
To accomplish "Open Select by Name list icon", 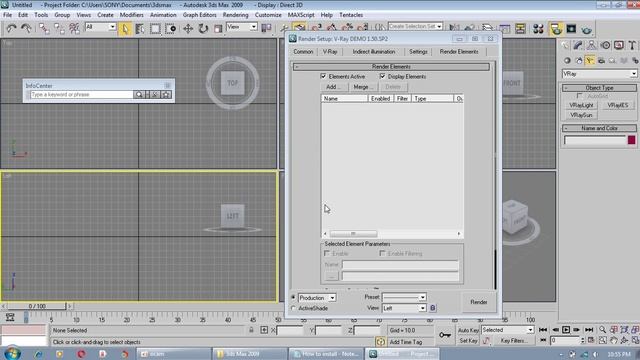I will click(140, 29).
